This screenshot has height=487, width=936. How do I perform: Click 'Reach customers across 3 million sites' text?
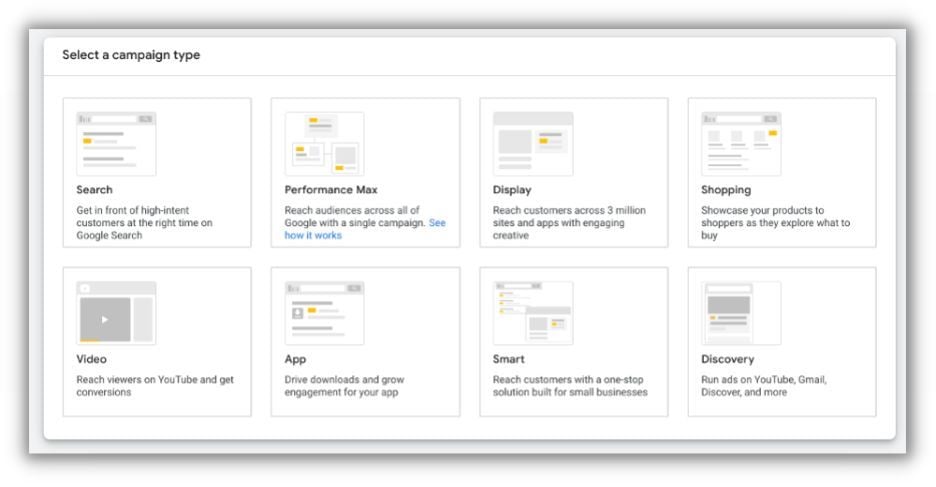(x=569, y=223)
